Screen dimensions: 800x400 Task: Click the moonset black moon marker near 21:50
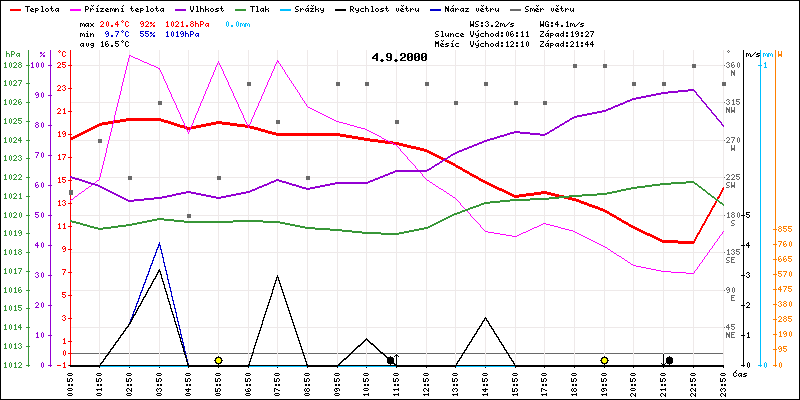click(x=668, y=360)
